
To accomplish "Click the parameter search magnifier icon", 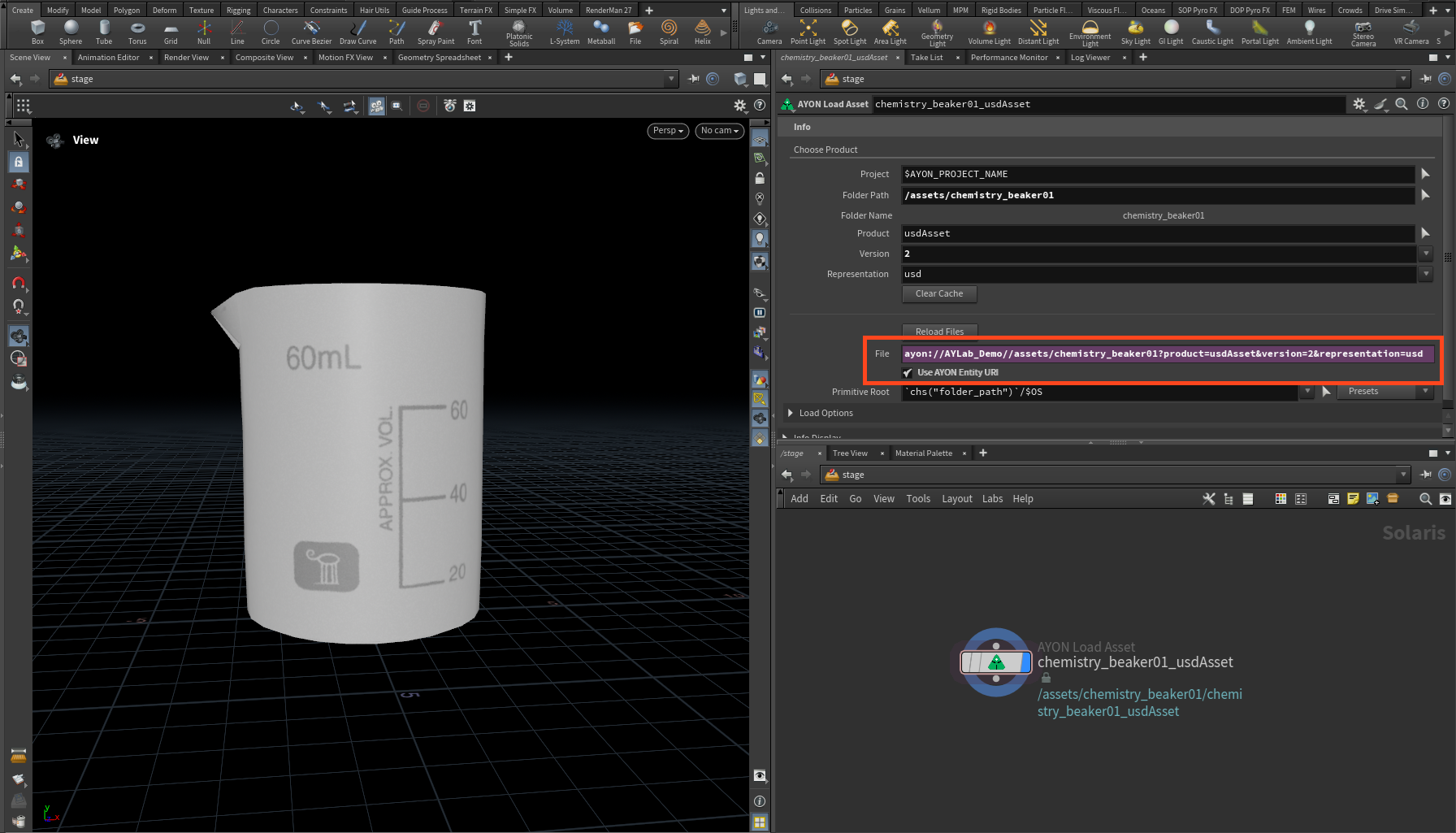I will [x=1402, y=104].
